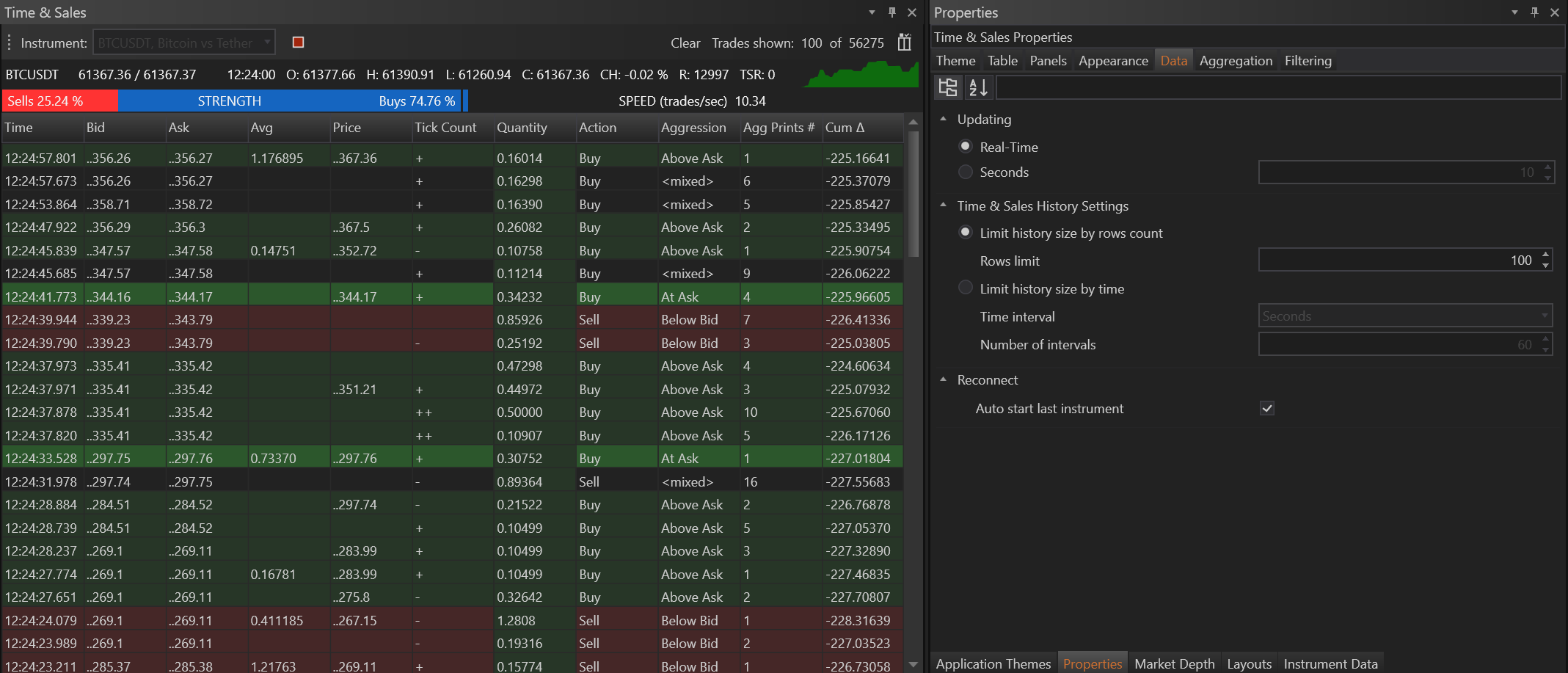Open the Market Depth bottom tab
Viewport: 1568px width, 673px height.
1174,663
